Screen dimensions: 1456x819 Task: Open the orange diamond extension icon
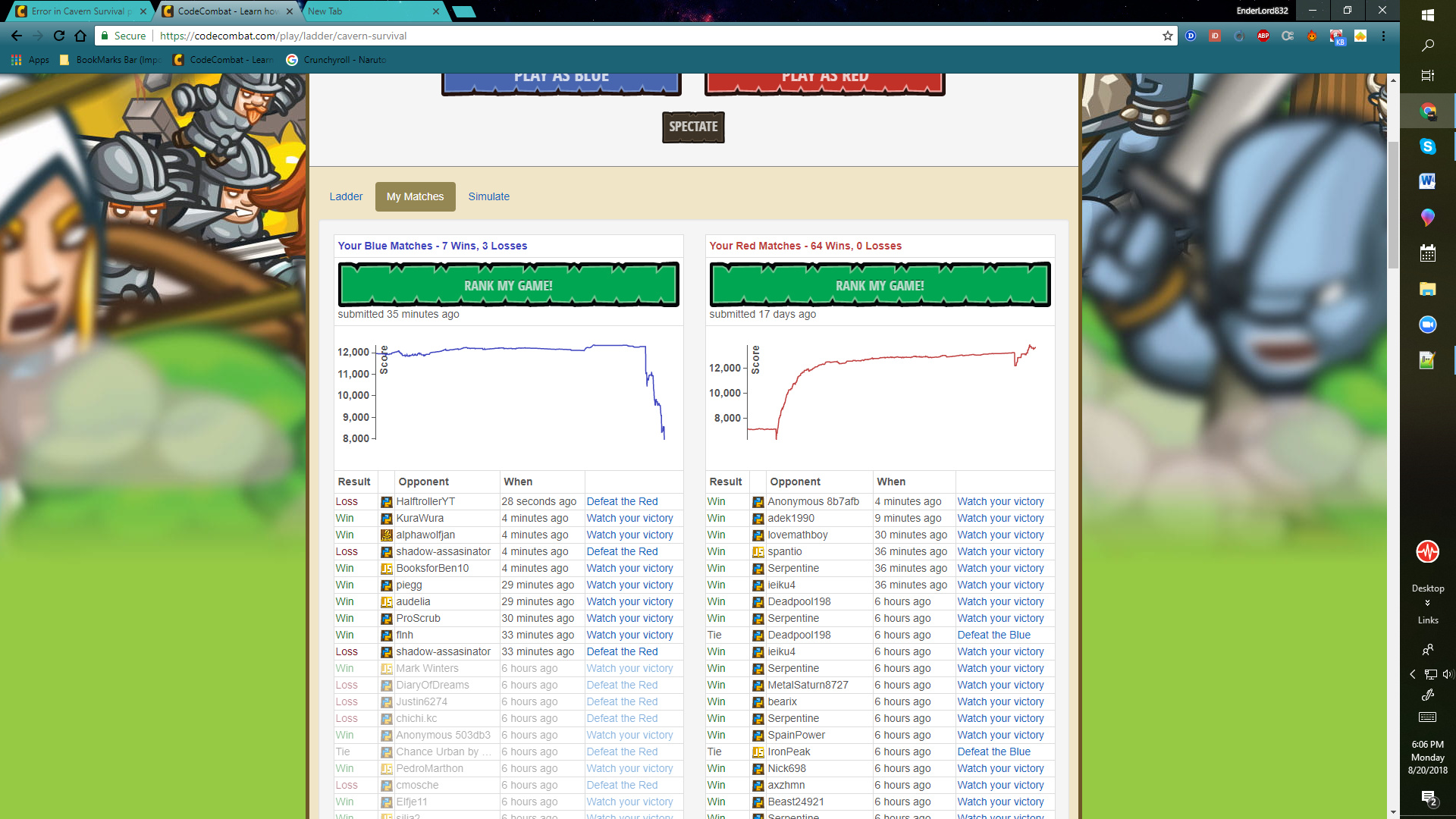[1360, 36]
